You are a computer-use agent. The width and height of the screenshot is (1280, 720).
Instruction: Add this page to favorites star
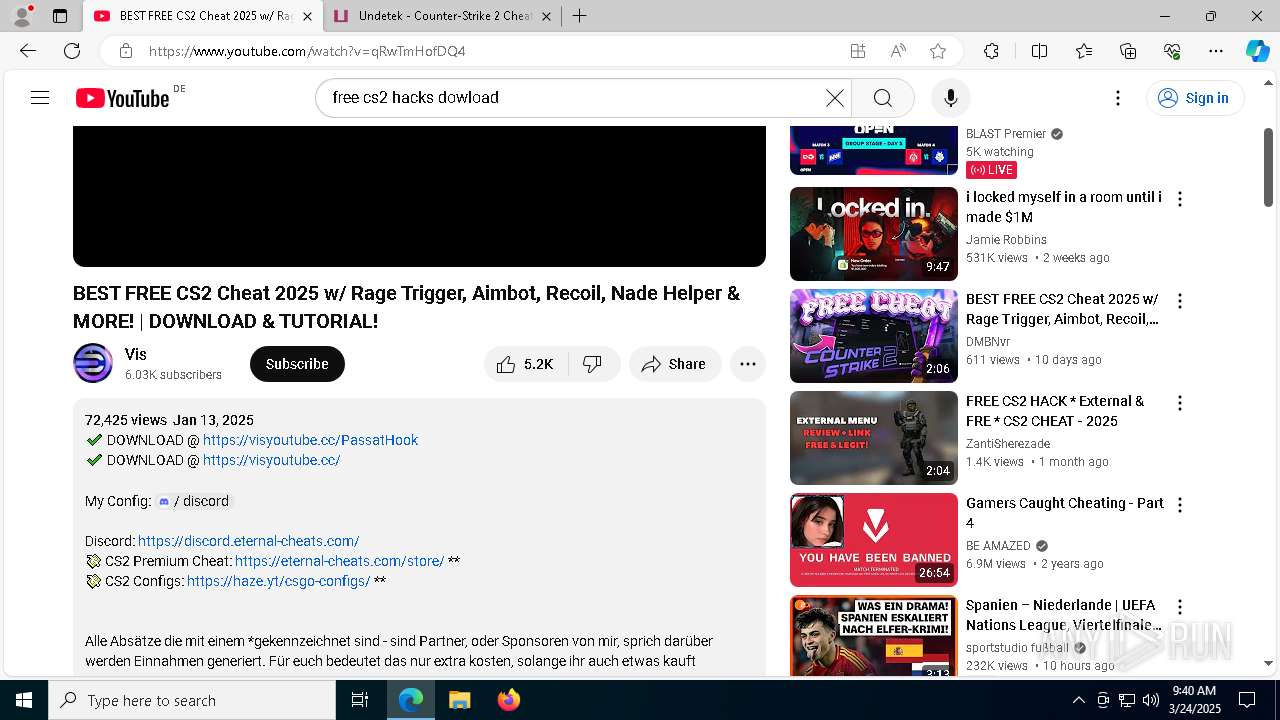coord(938,51)
